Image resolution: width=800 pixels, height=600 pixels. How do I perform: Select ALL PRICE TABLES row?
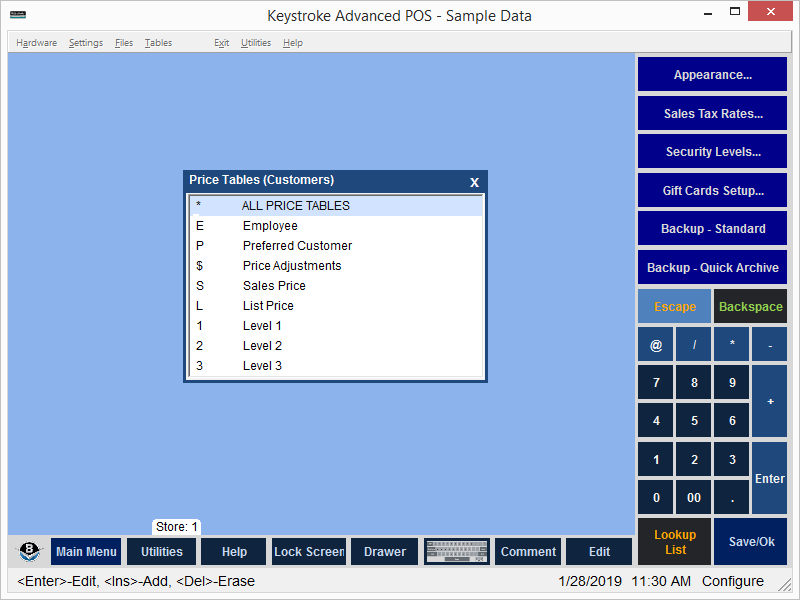(x=296, y=206)
